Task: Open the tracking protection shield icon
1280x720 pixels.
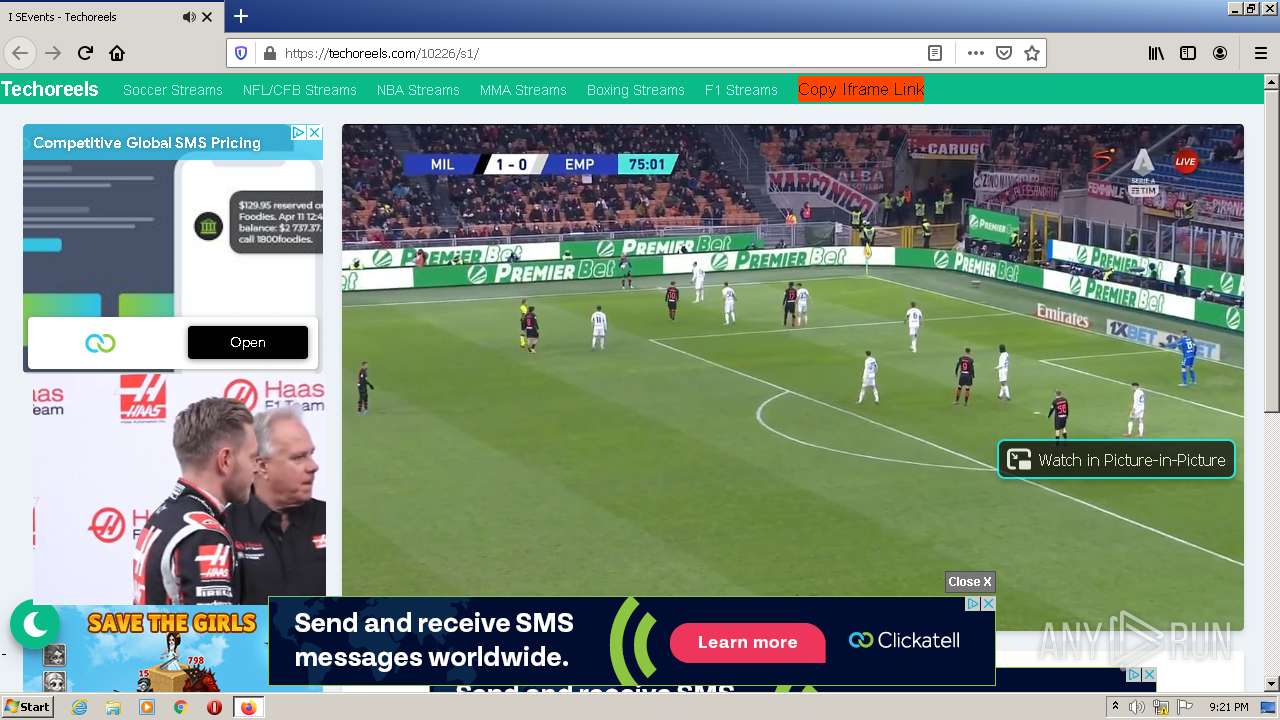Action: click(x=241, y=53)
